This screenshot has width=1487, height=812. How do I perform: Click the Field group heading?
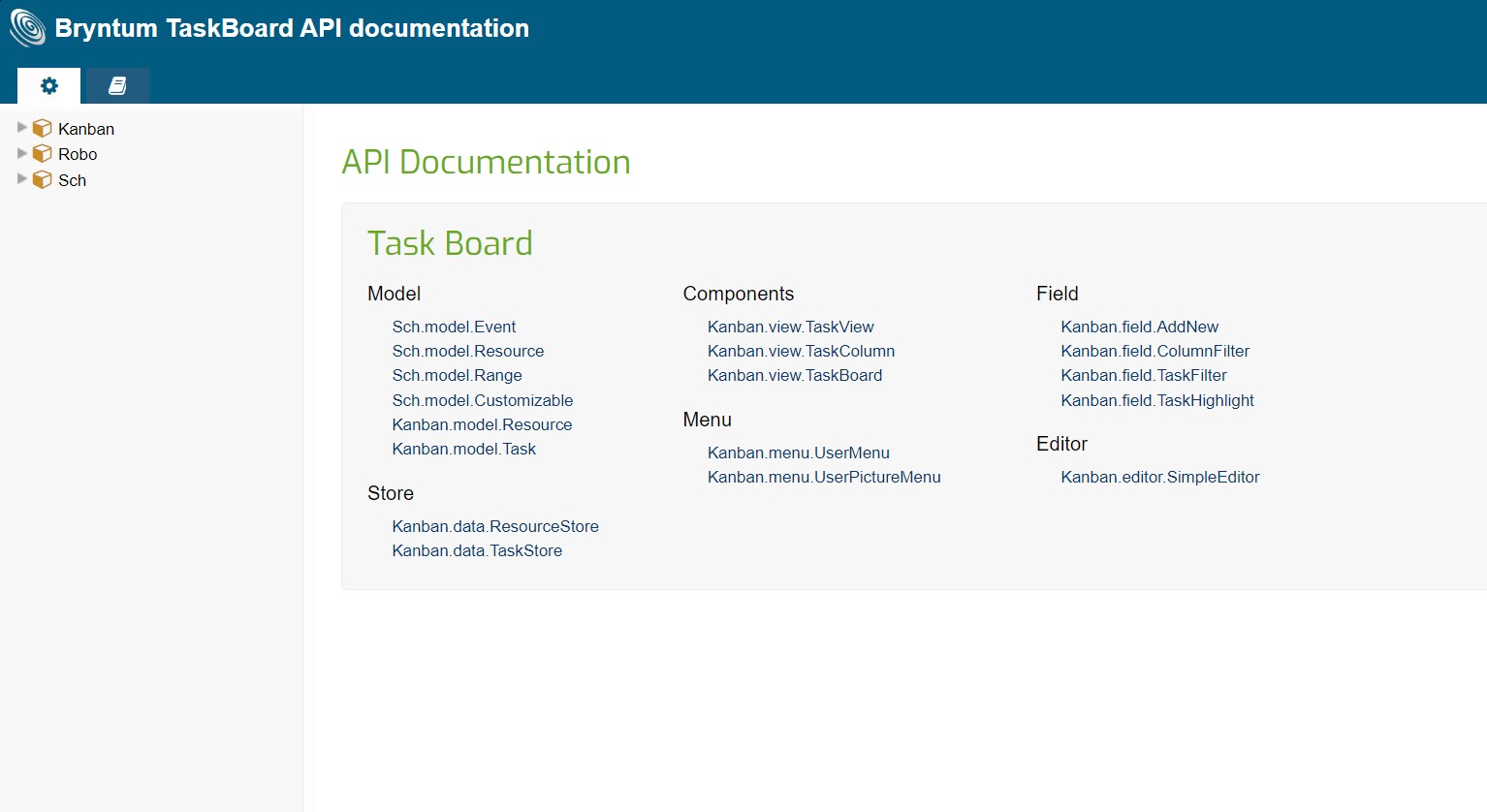(1057, 294)
